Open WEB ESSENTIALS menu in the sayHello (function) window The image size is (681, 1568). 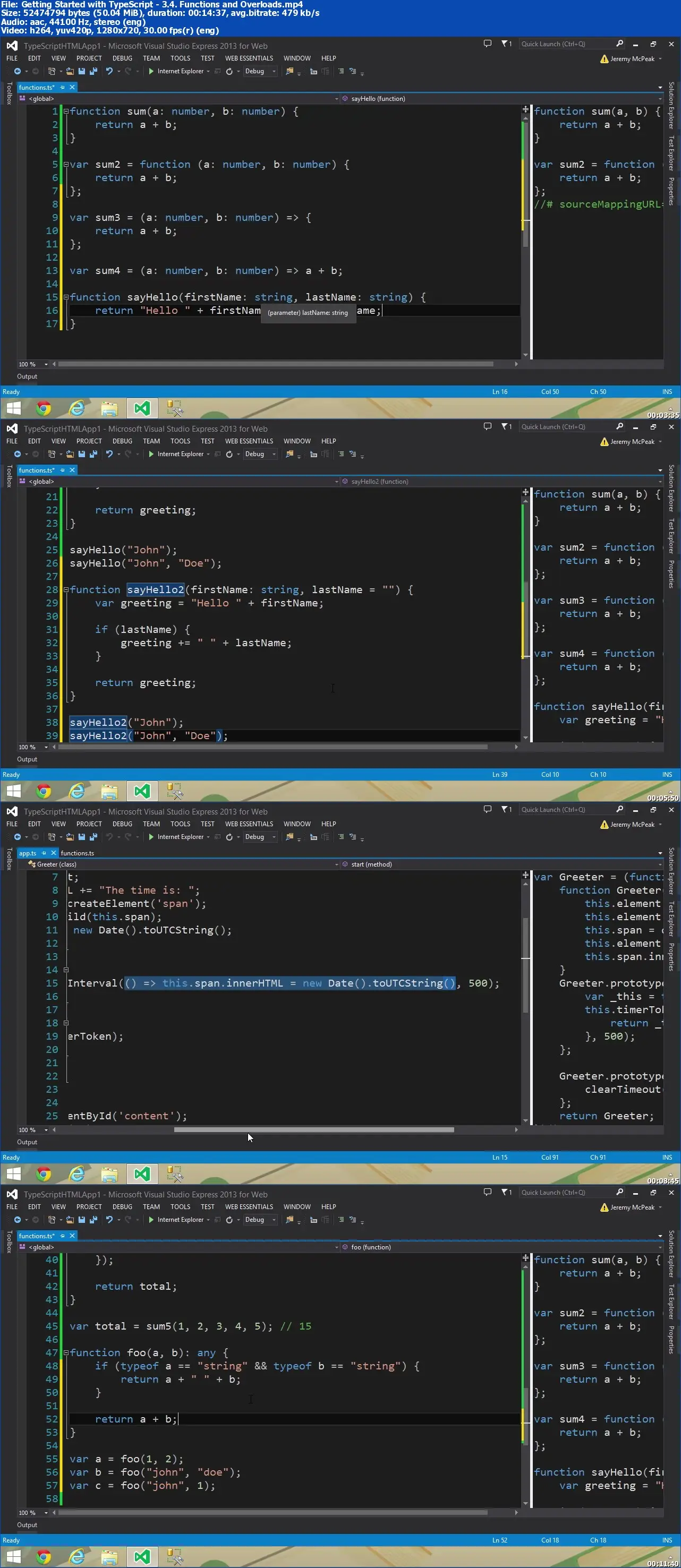click(249, 58)
